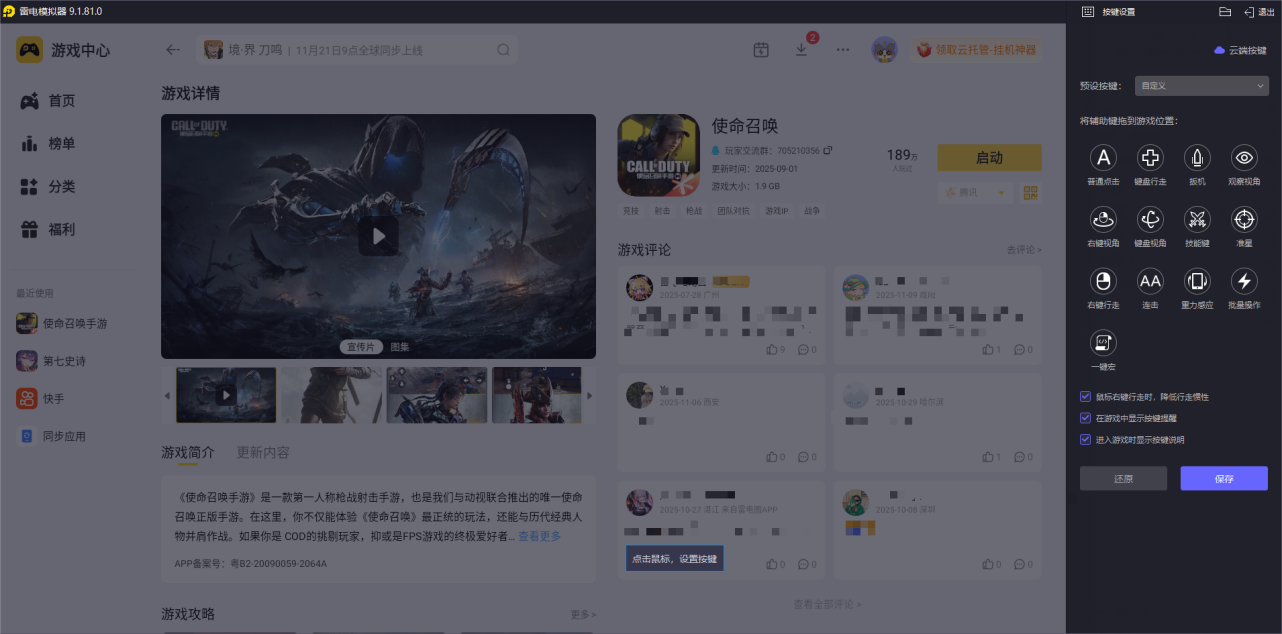Select the second screenshot thumbnail
Viewport: 1282px width, 634px height.
coord(331,395)
